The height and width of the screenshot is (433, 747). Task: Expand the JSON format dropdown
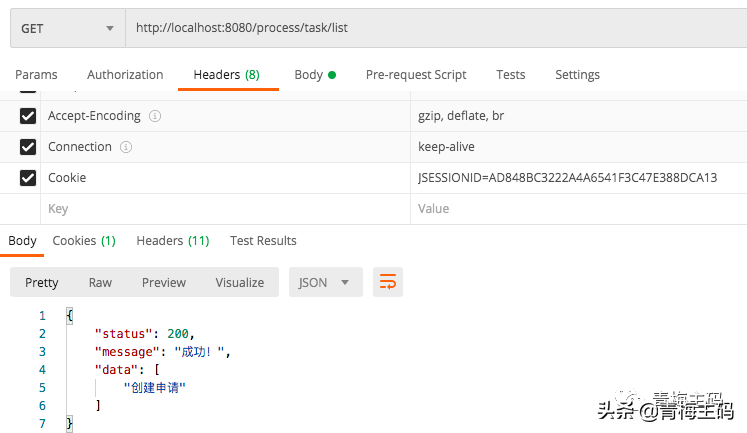point(325,282)
